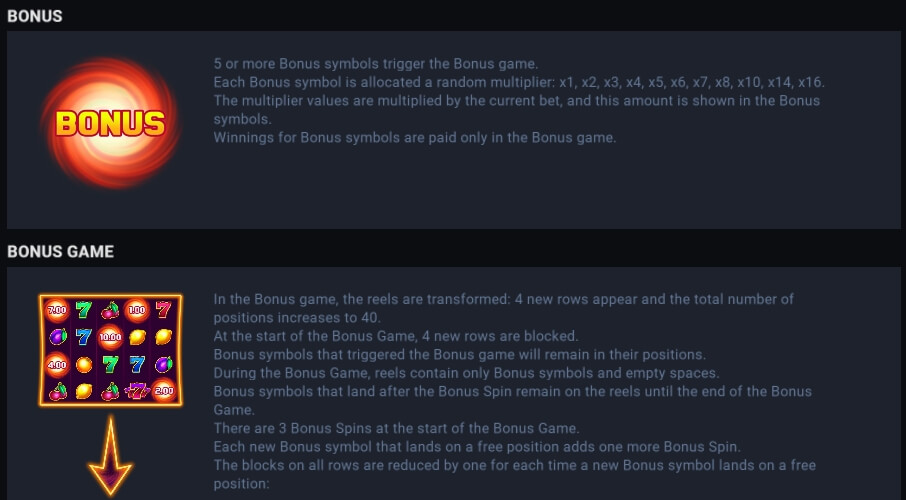Click the green 7 in the top row
This screenshot has width=906, height=500.
pyautogui.click(x=84, y=310)
